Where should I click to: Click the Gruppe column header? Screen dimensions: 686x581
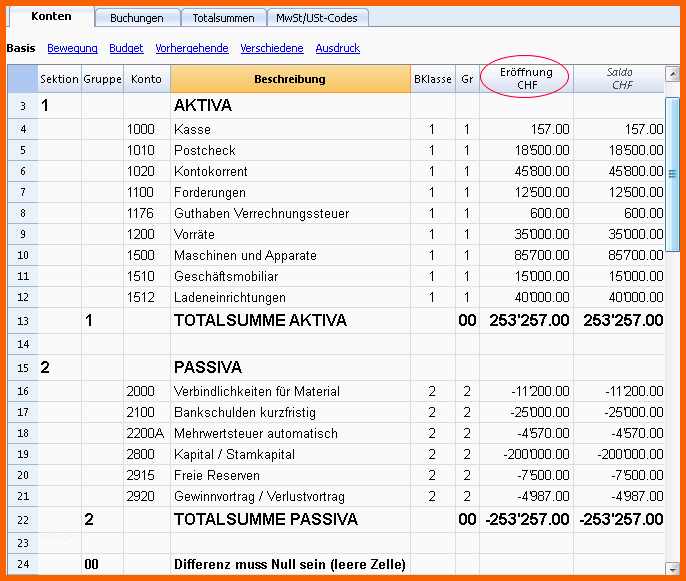pyautogui.click(x=102, y=79)
